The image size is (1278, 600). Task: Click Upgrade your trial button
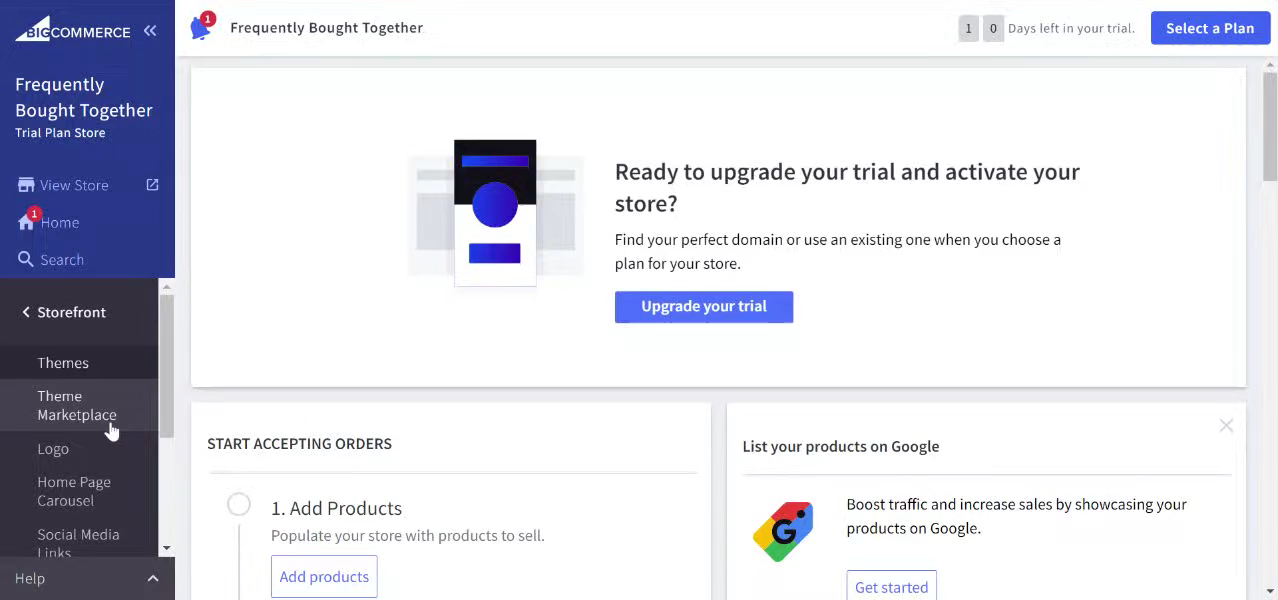point(704,307)
